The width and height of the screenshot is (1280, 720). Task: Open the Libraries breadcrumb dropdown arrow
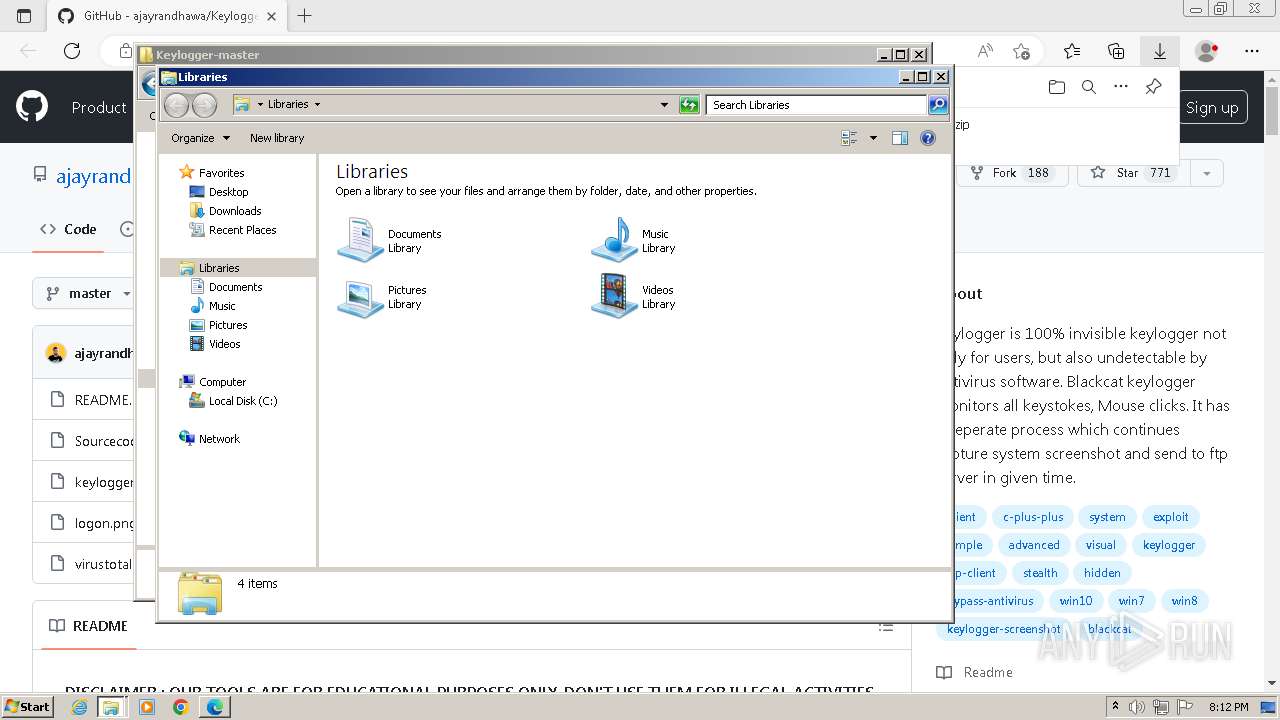[318, 104]
